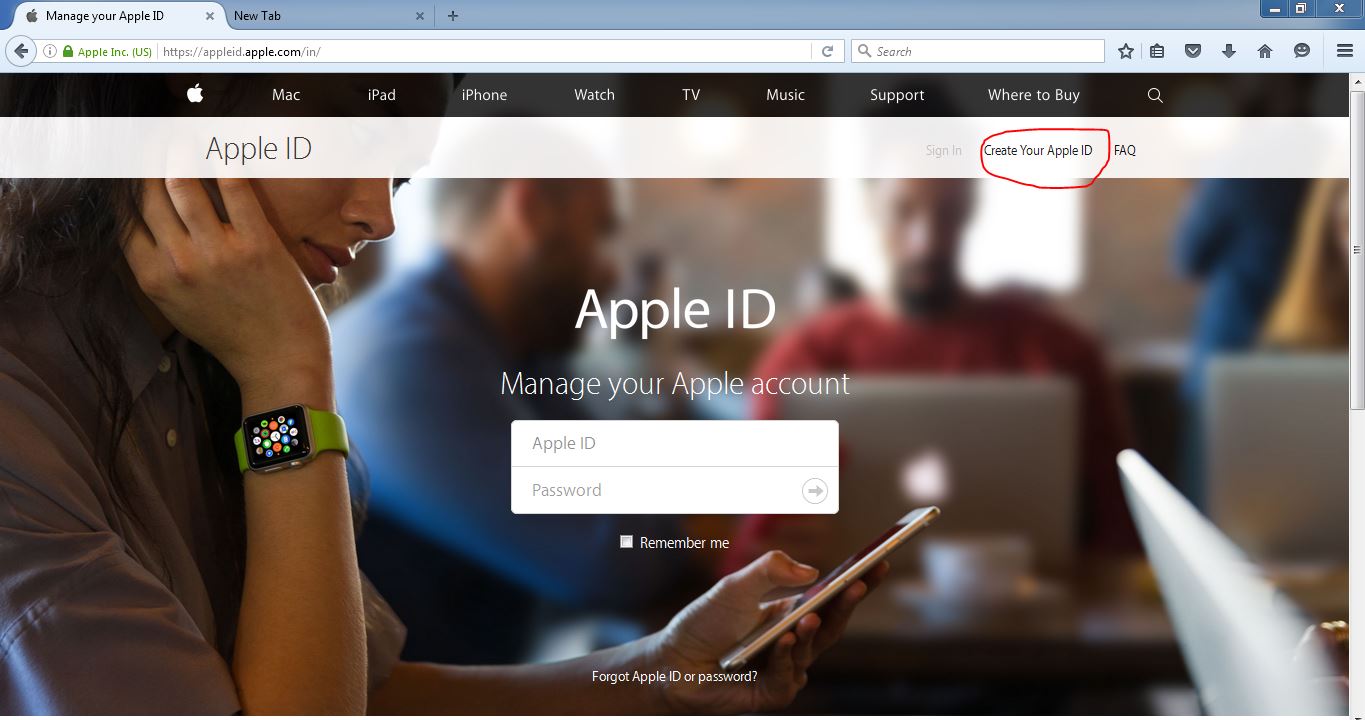Open the downloads arrow icon

pyautogui.click(x=1229, y=51)
